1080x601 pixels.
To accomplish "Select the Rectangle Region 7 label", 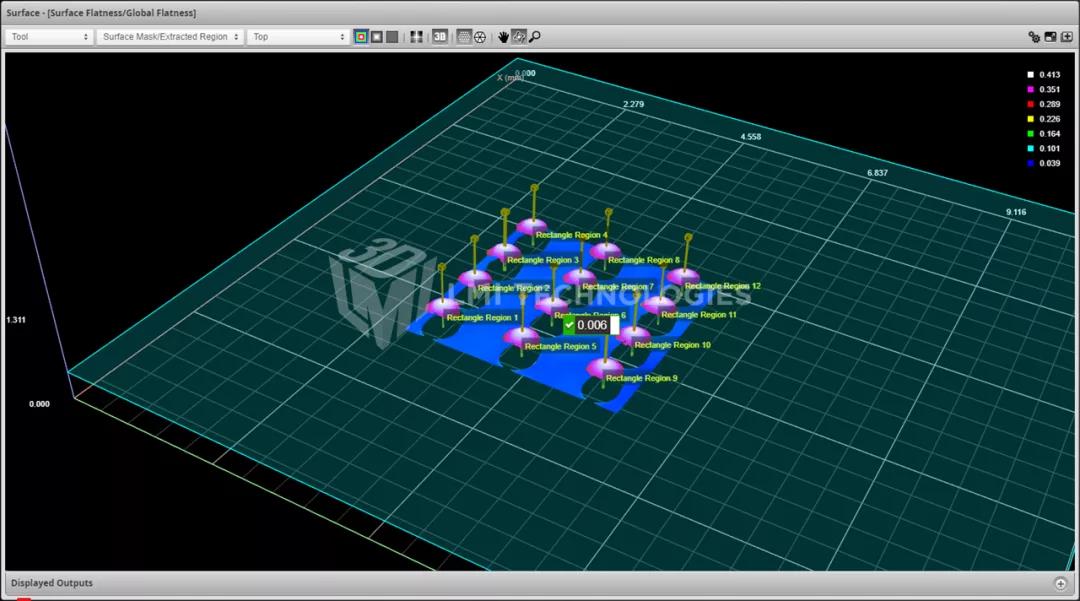I will [x=618, y=286].
